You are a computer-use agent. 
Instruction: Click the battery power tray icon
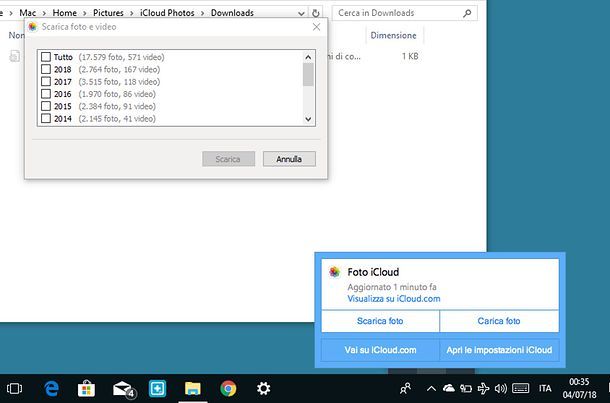[x=466, y=389]
